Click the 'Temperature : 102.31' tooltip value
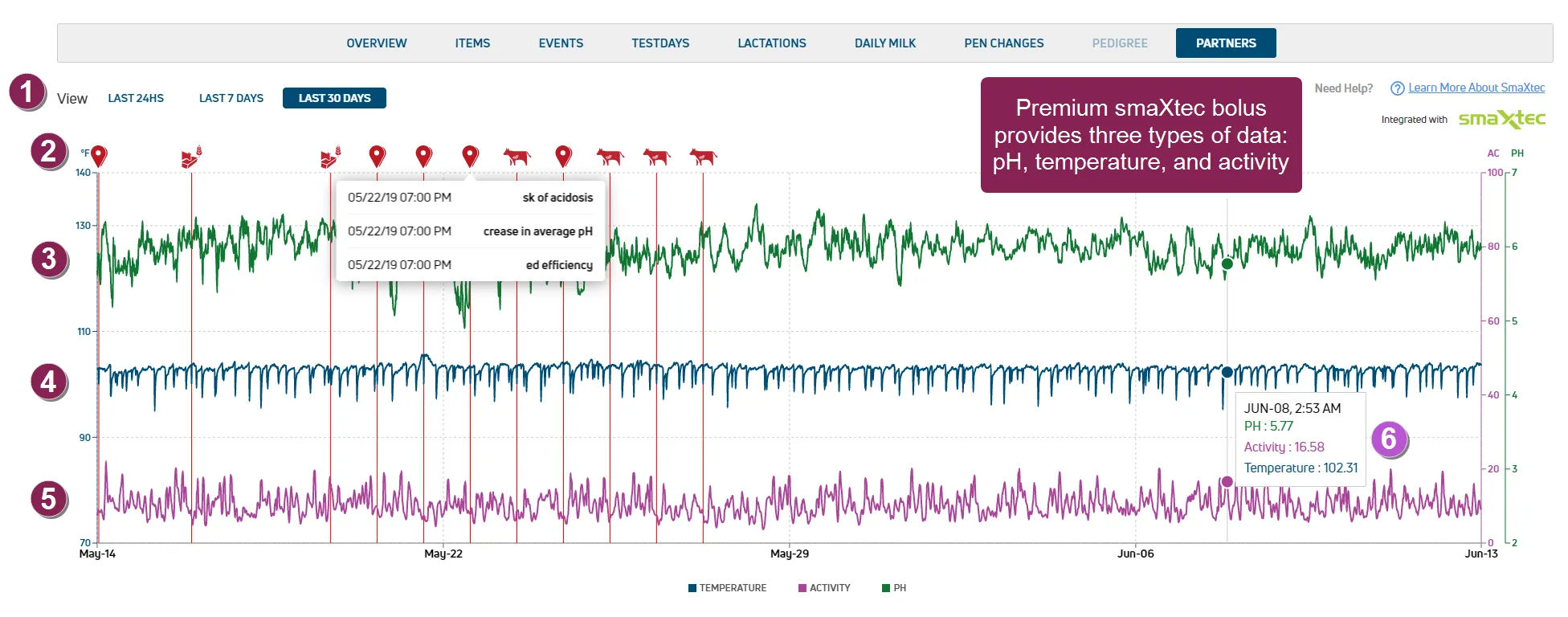Image resolution: width=1568 pixels, height=617 pixels. (1301, 468)
